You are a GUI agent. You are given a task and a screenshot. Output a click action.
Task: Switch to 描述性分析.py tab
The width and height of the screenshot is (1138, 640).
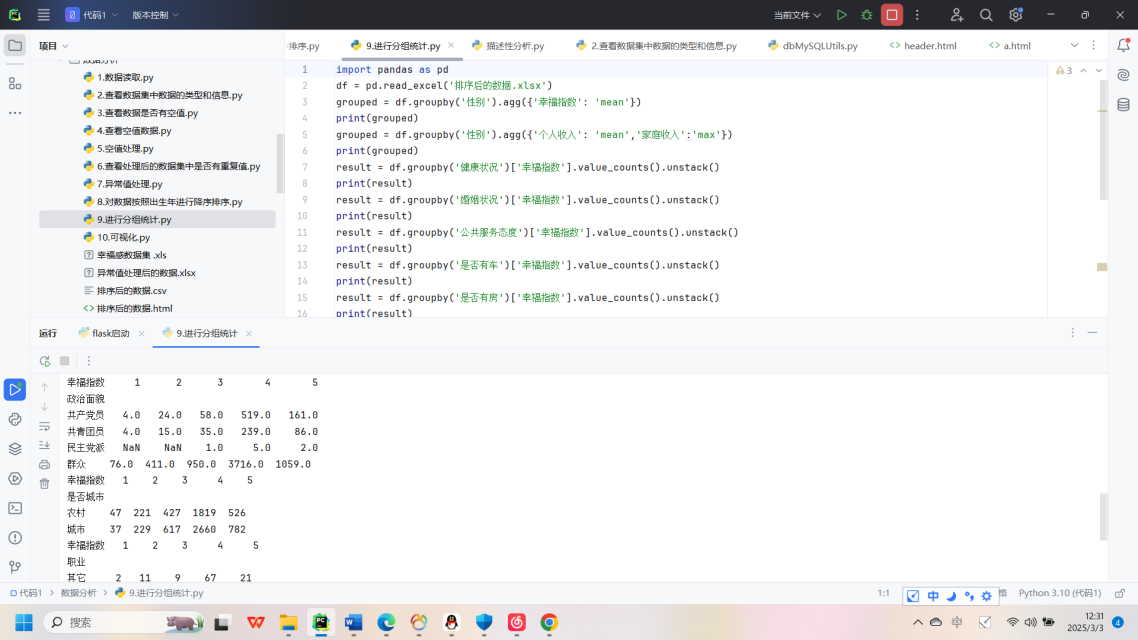coord(508,46)
